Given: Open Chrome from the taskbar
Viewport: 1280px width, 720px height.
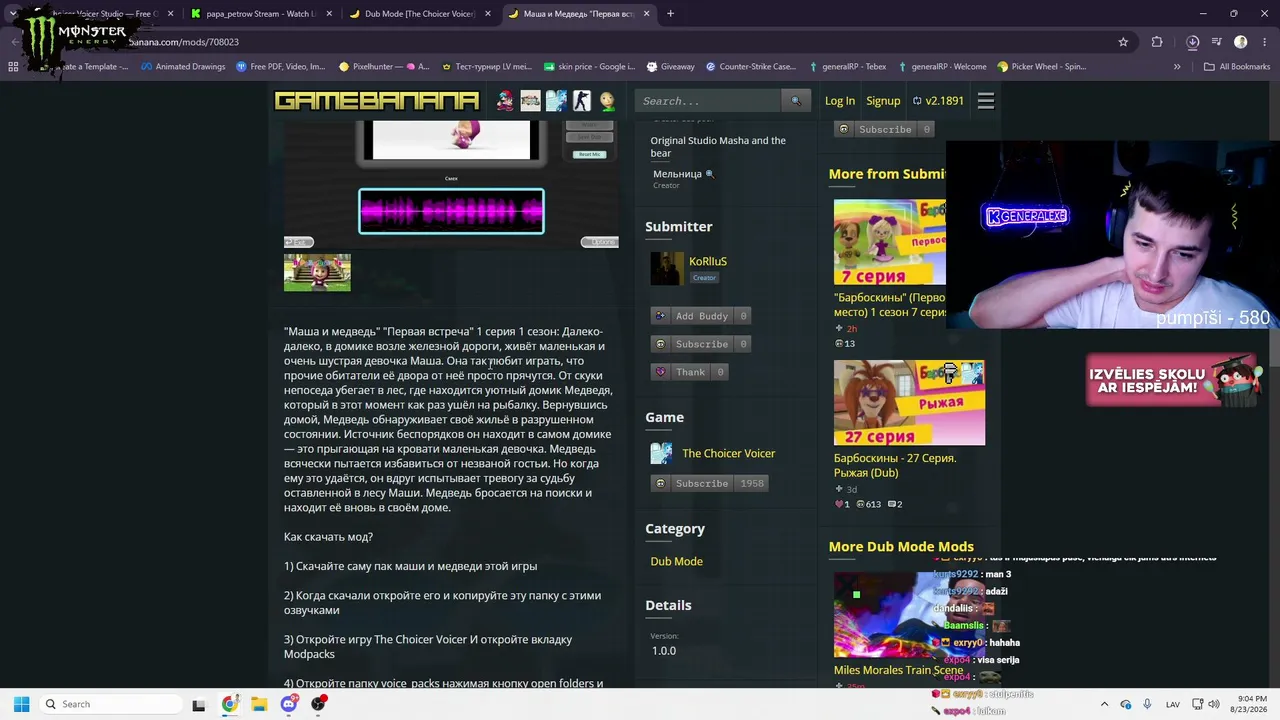Looking at the screenshot, I should click(x=229, y=704).
